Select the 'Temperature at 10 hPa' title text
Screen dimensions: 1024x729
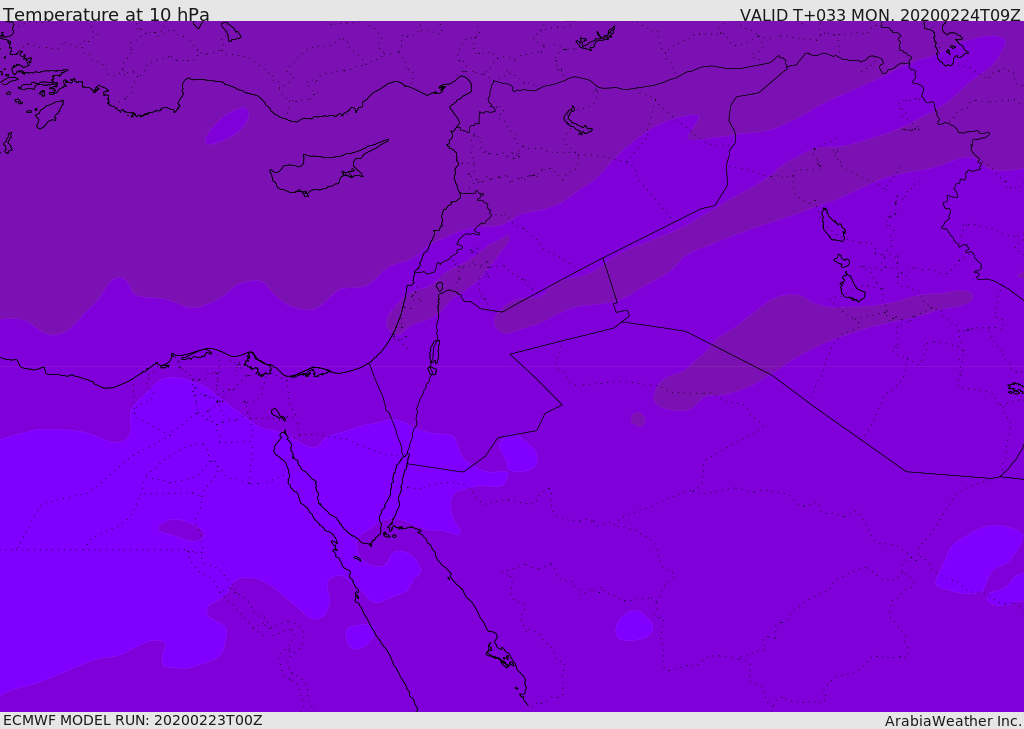pyautogui.click(x=106, y=14)
